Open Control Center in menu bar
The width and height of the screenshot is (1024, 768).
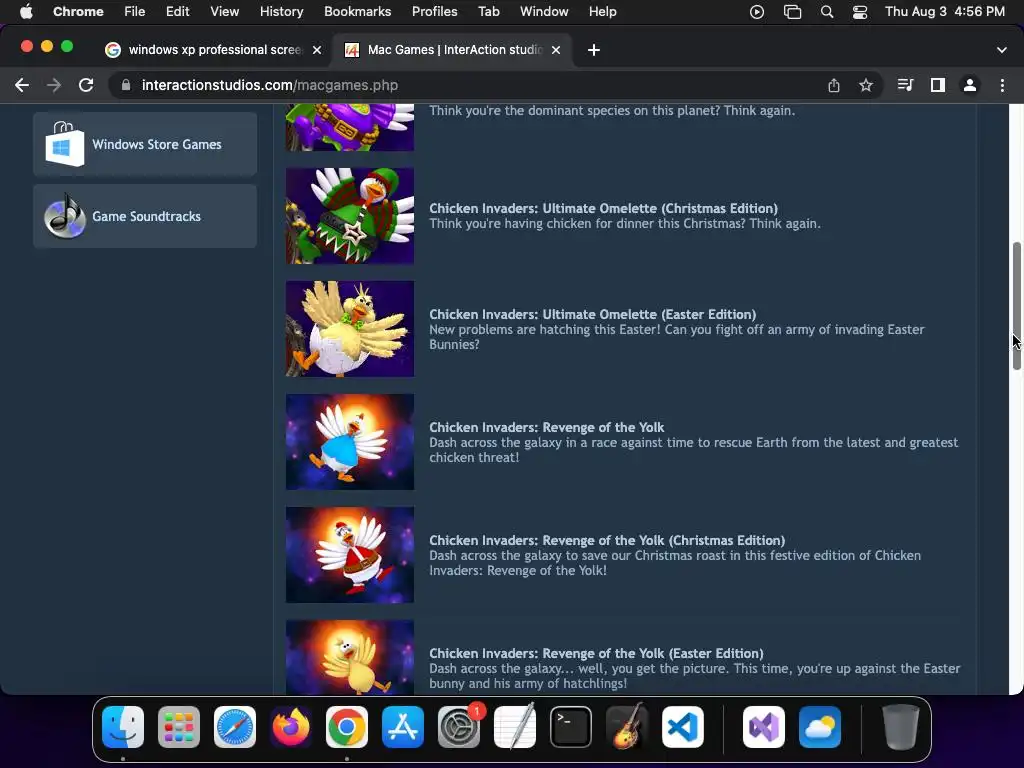pyautogui.click(x=860, y=12)
